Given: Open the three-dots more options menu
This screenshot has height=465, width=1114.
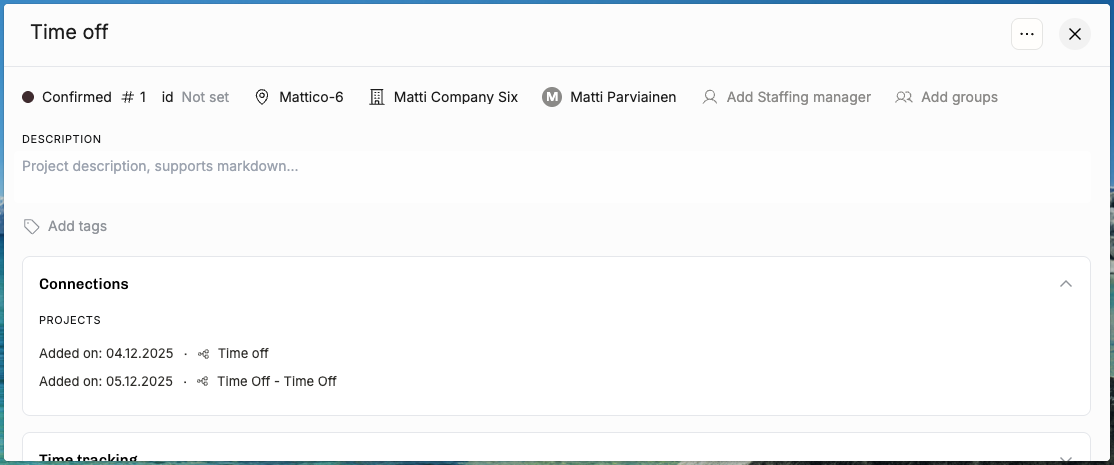Looking at the screenshot, I should [x=1027, y=34].
